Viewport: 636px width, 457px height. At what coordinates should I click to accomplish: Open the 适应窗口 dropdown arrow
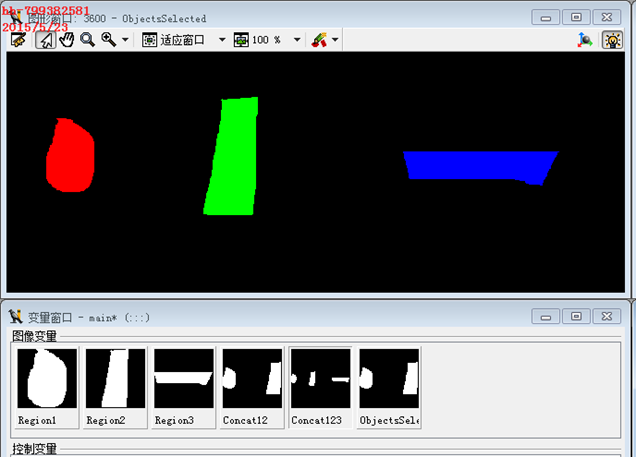[x=222, y=40]
